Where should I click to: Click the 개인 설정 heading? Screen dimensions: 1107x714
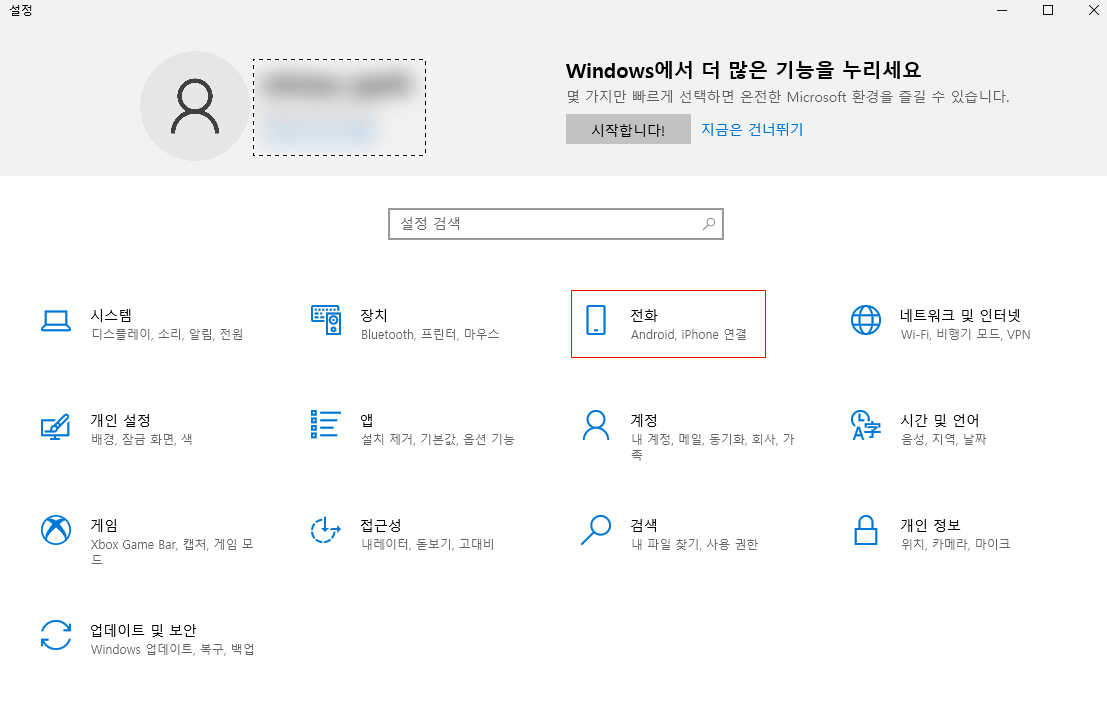(x=121, y=420)
